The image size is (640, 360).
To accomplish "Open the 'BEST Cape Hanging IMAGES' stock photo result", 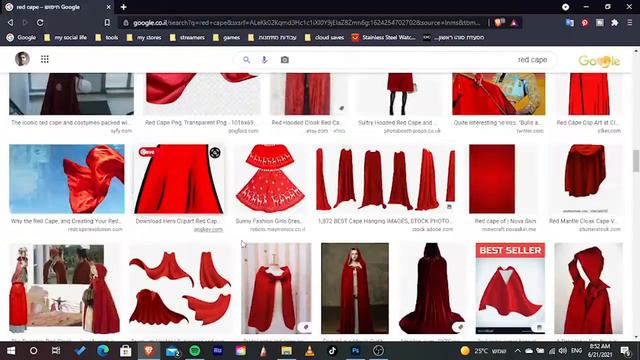I will (385, 179).
